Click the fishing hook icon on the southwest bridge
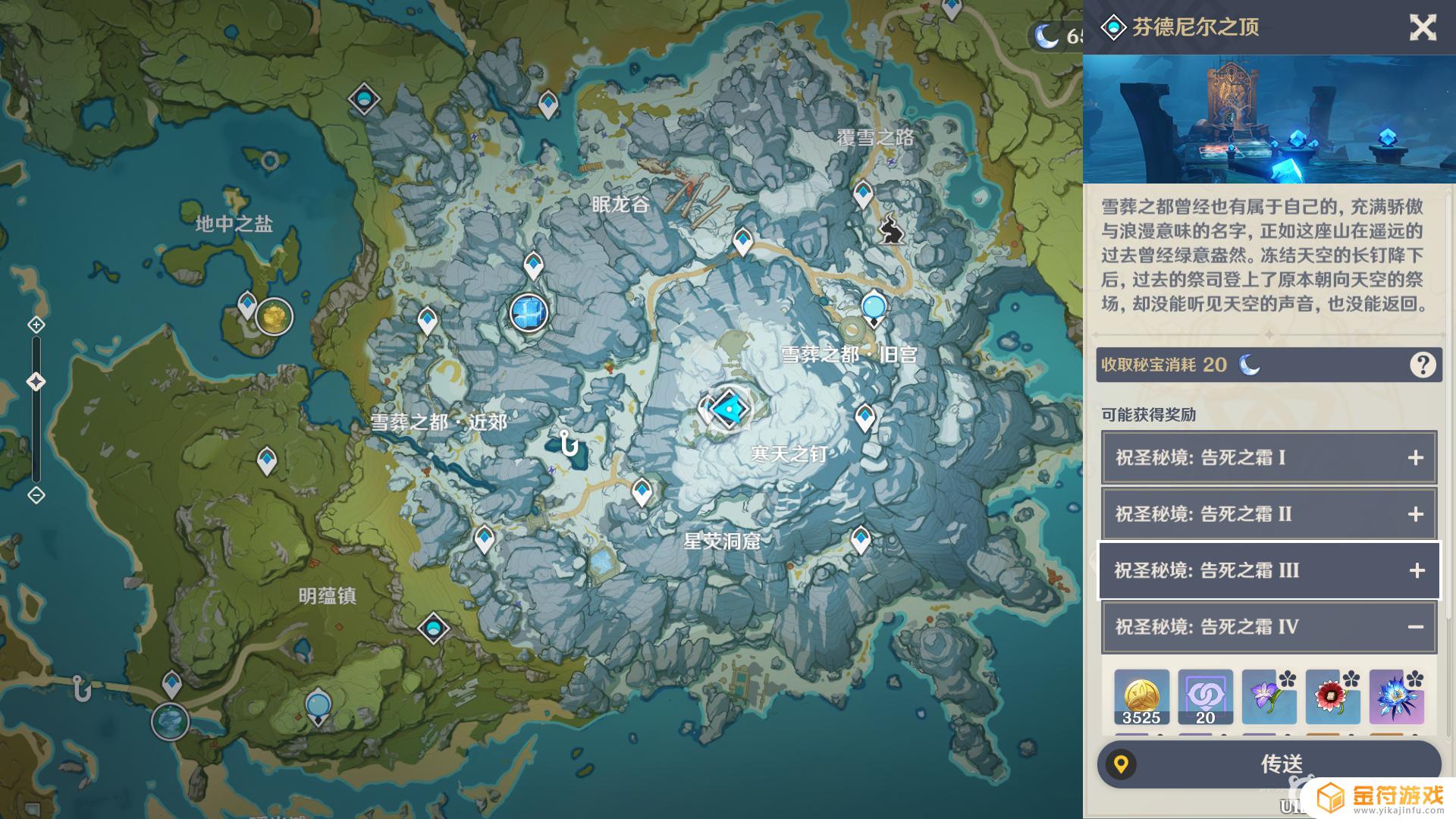Viewport: 1456px width, 819px height. coord(81,688)
